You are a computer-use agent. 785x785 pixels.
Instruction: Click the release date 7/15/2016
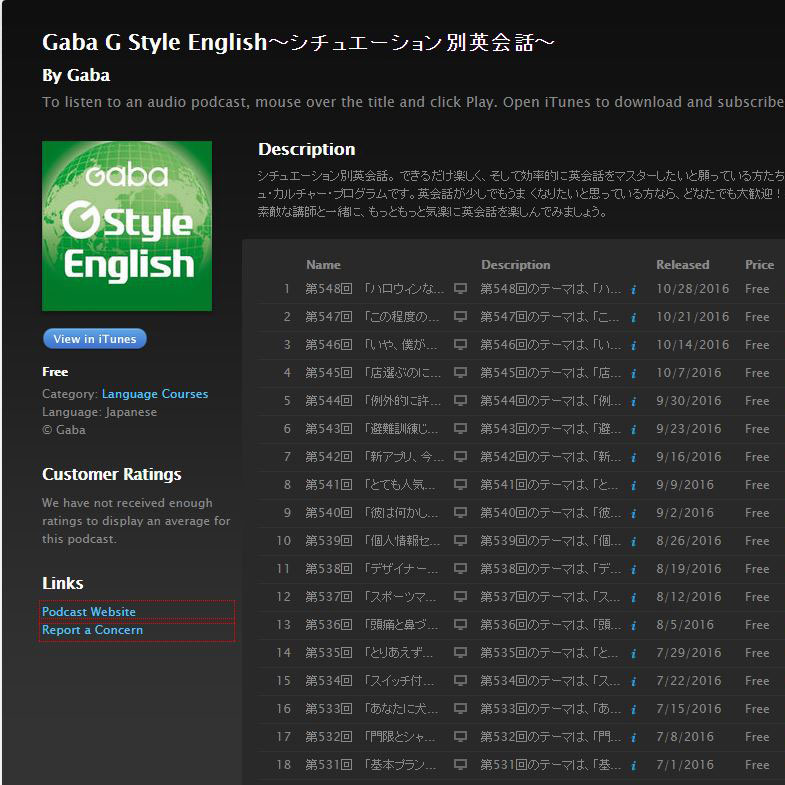click(688, 709)
